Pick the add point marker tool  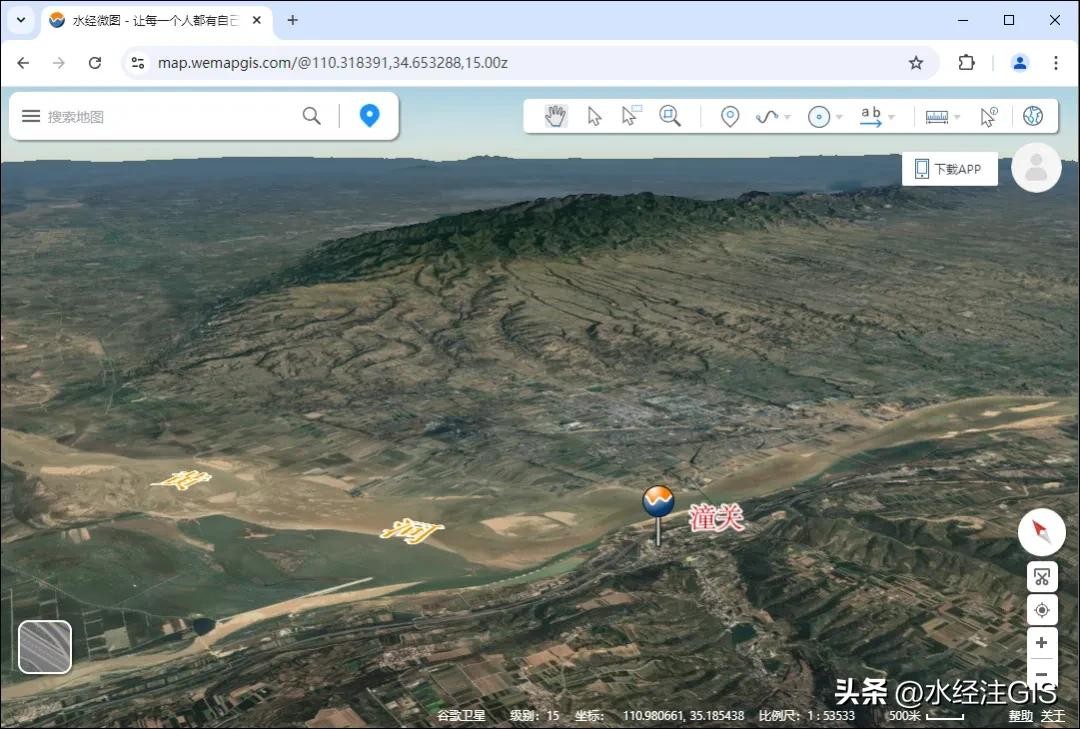730,116
